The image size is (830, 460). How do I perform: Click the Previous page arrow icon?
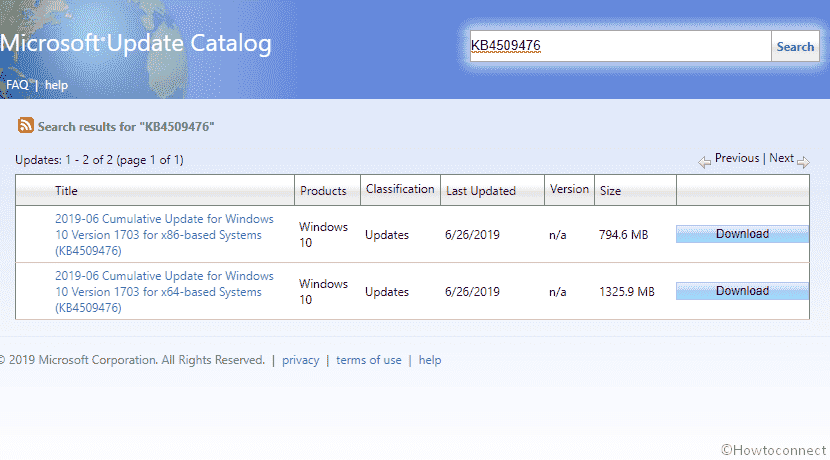705,162
